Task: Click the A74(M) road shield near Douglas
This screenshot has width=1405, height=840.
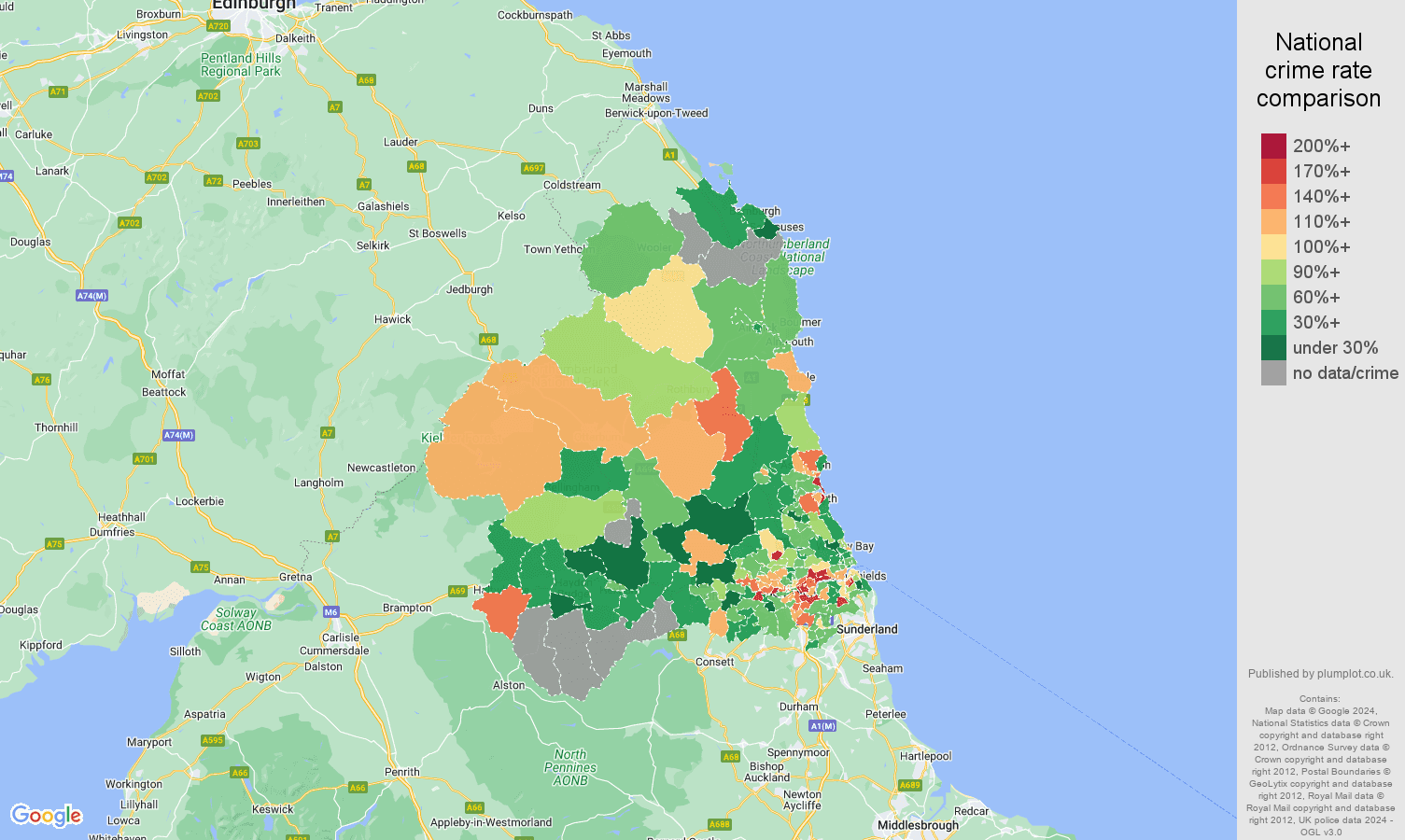Action: click(x=91, y=296)
